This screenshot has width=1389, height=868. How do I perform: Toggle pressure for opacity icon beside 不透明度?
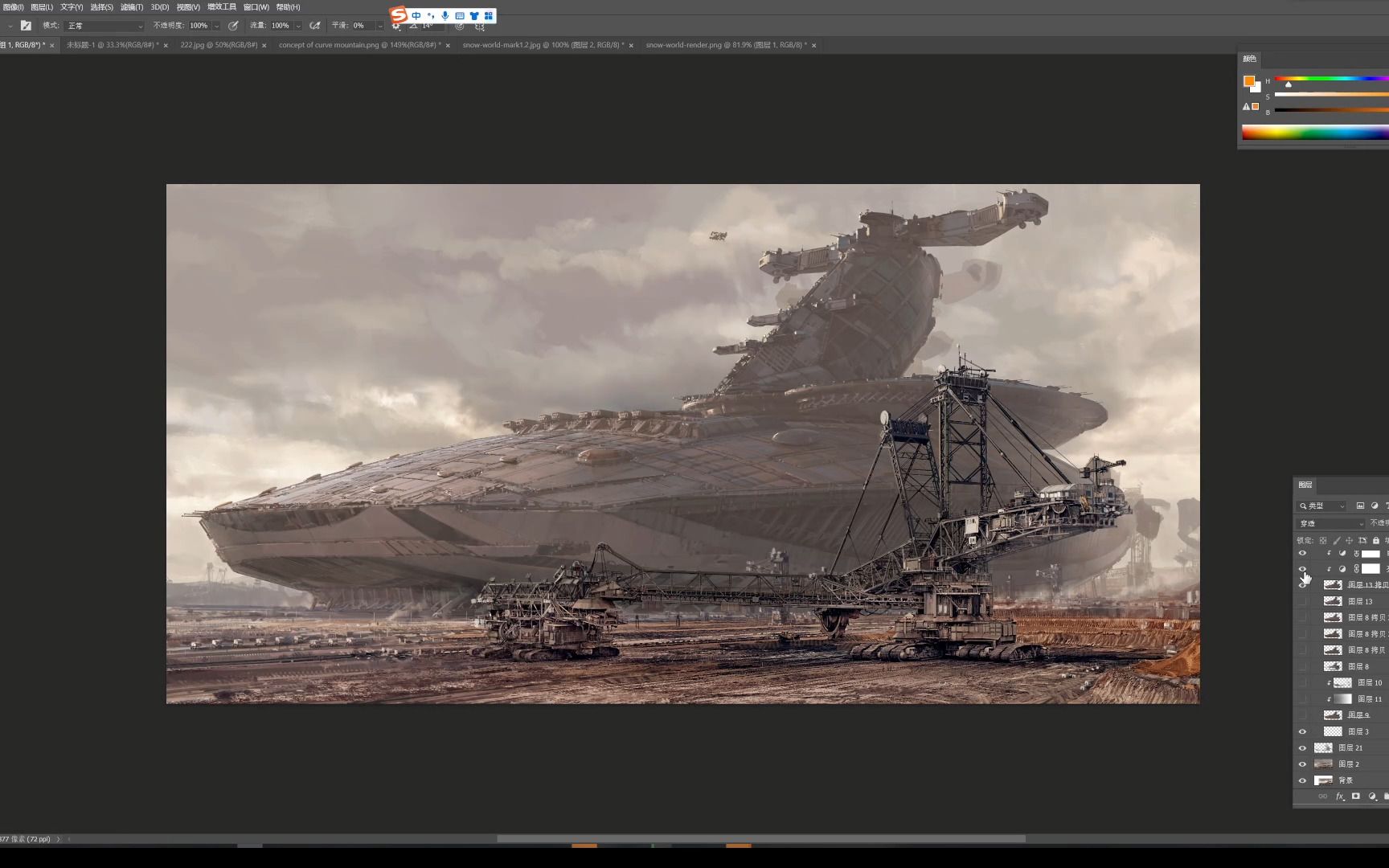(x=233, y=26)
